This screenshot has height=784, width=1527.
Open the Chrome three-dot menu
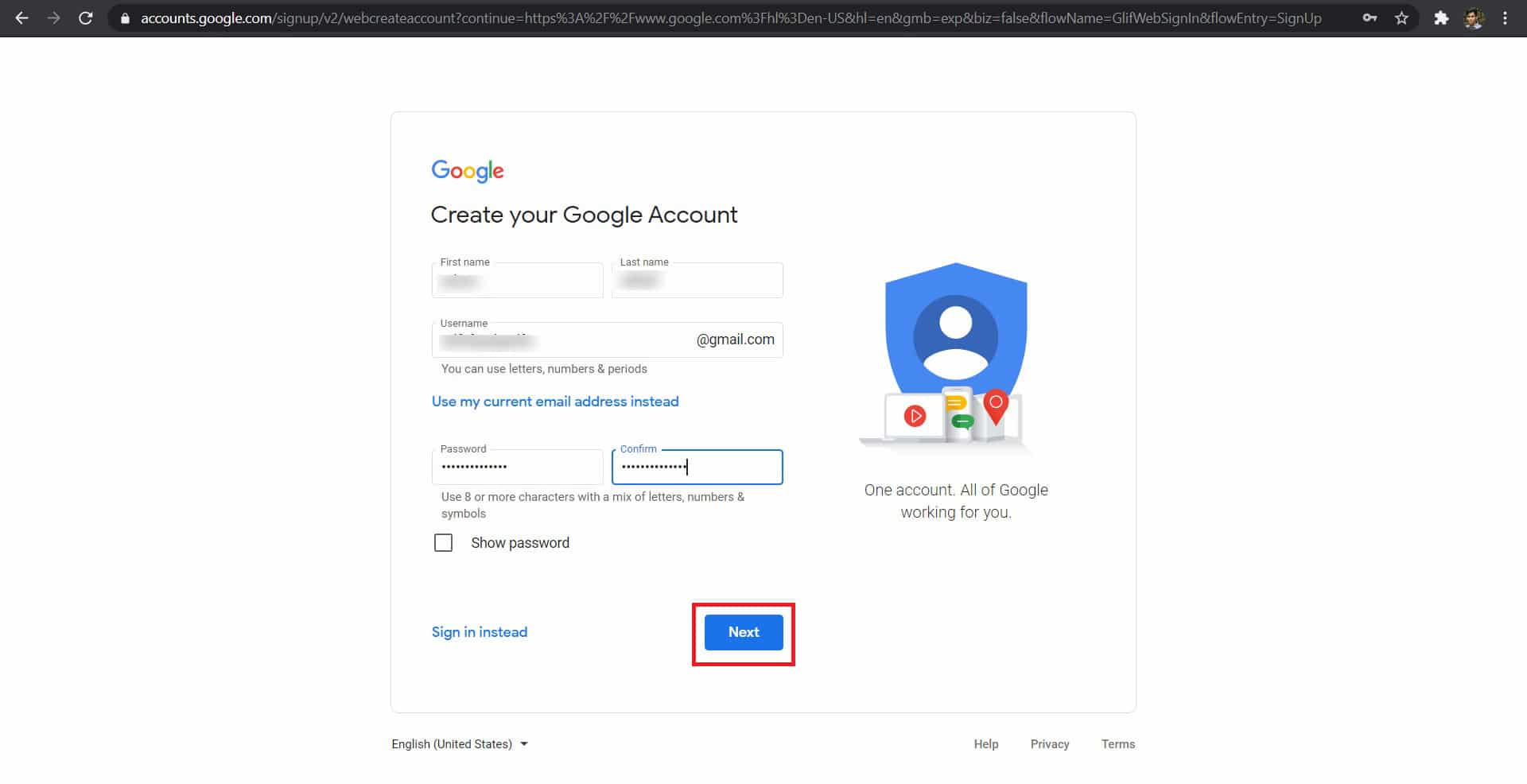(1505, 17)
